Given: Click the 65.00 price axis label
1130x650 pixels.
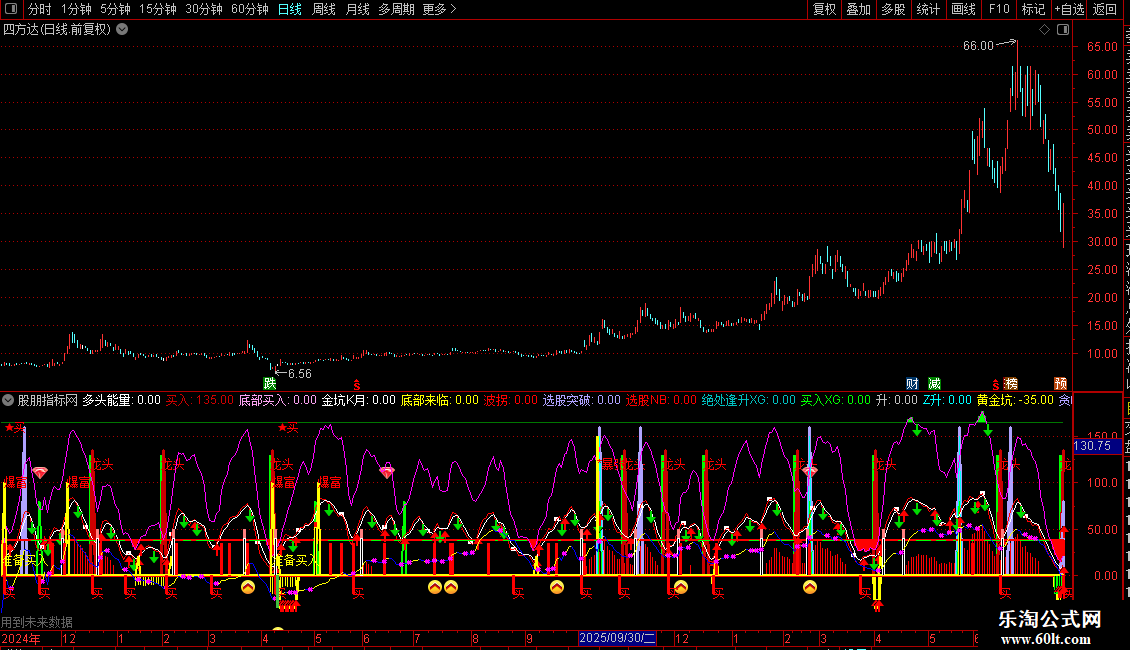Looking at the screenshot, I should 1102,47.
